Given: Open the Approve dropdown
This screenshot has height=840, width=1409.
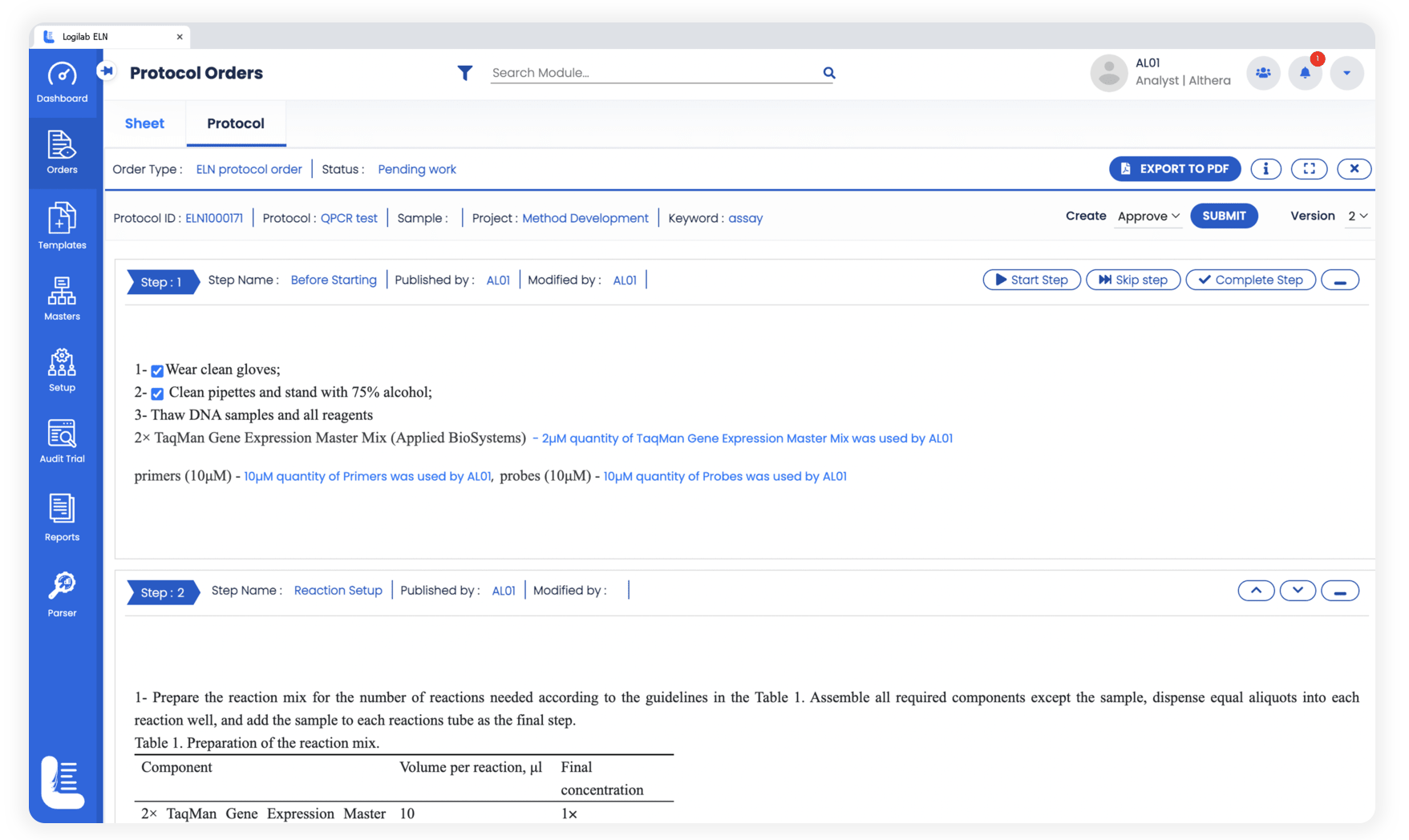Looking at the screenshot, I should click(1148, 216).
